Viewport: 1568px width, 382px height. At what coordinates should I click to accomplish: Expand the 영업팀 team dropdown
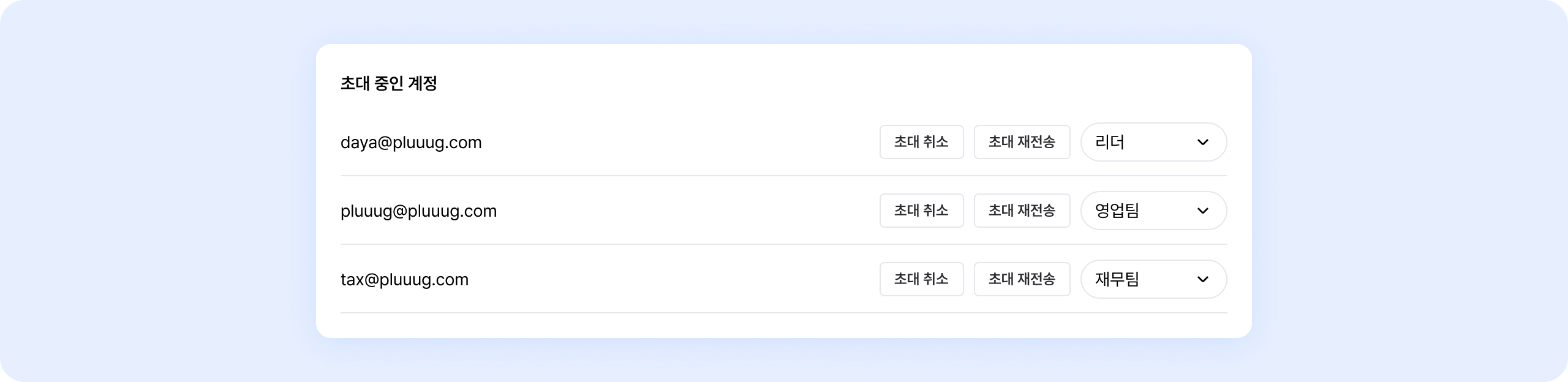tap(1153, 211)
